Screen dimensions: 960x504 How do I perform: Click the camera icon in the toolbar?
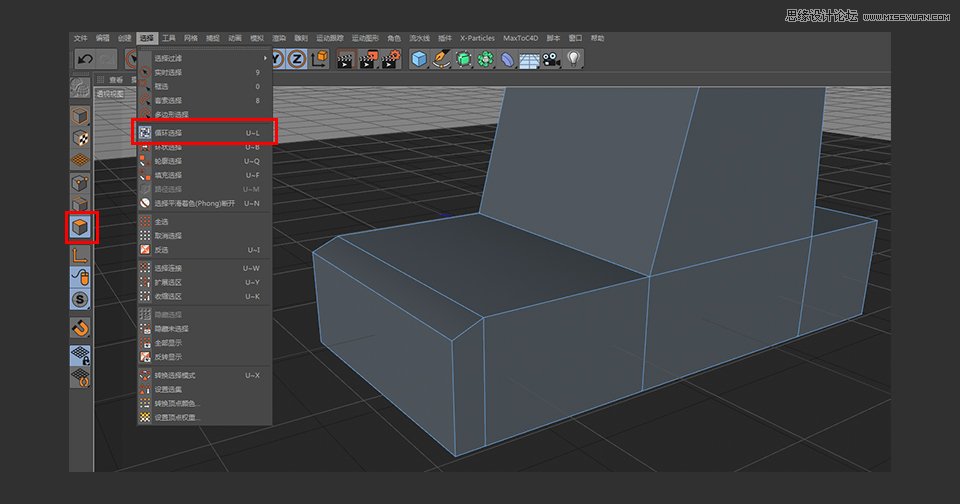pyautogui.click(x=551, y=60)
